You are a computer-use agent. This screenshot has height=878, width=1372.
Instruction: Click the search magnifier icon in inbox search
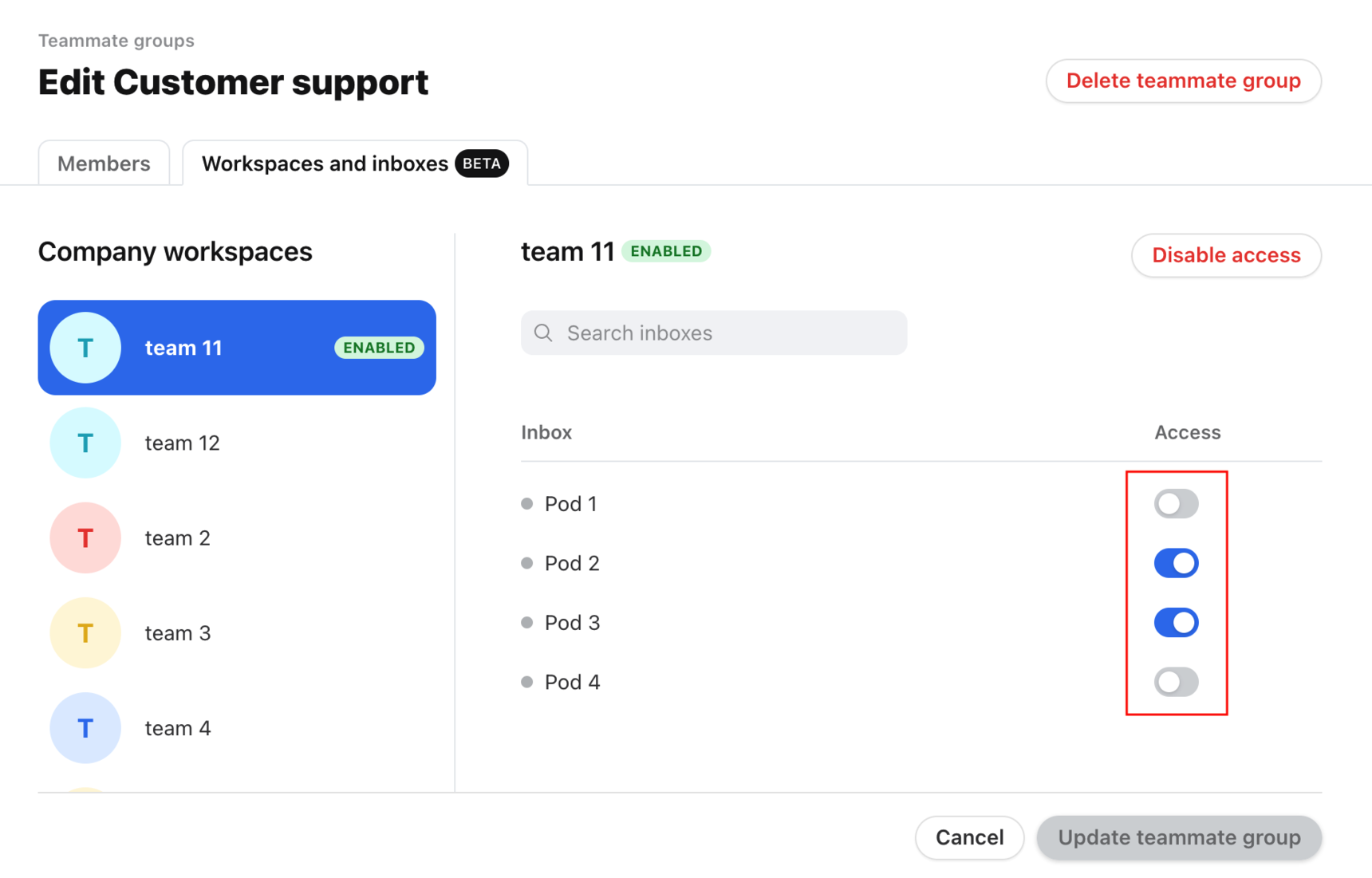[x=543, y=333]
